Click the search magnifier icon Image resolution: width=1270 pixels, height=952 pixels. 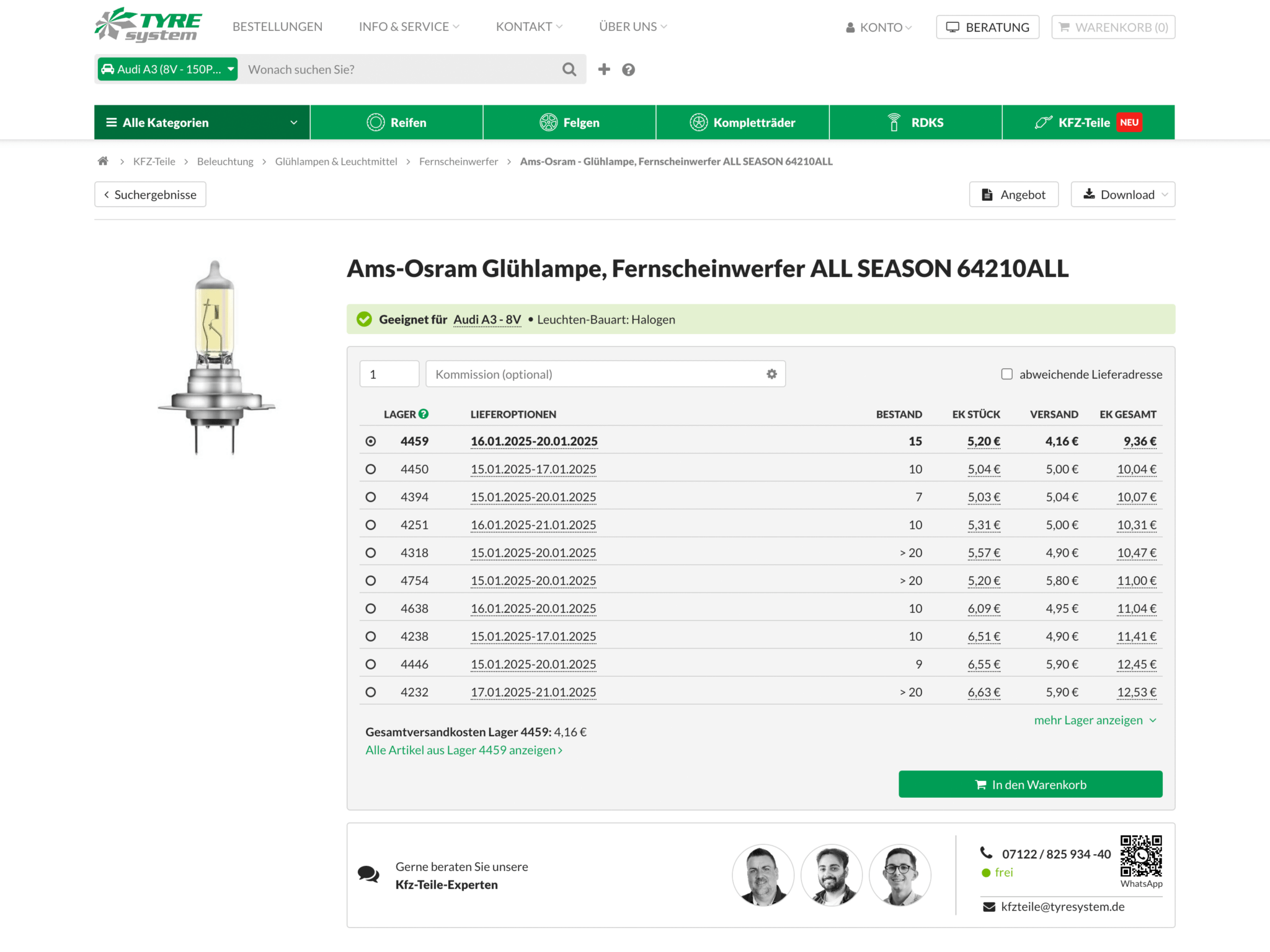569,69
